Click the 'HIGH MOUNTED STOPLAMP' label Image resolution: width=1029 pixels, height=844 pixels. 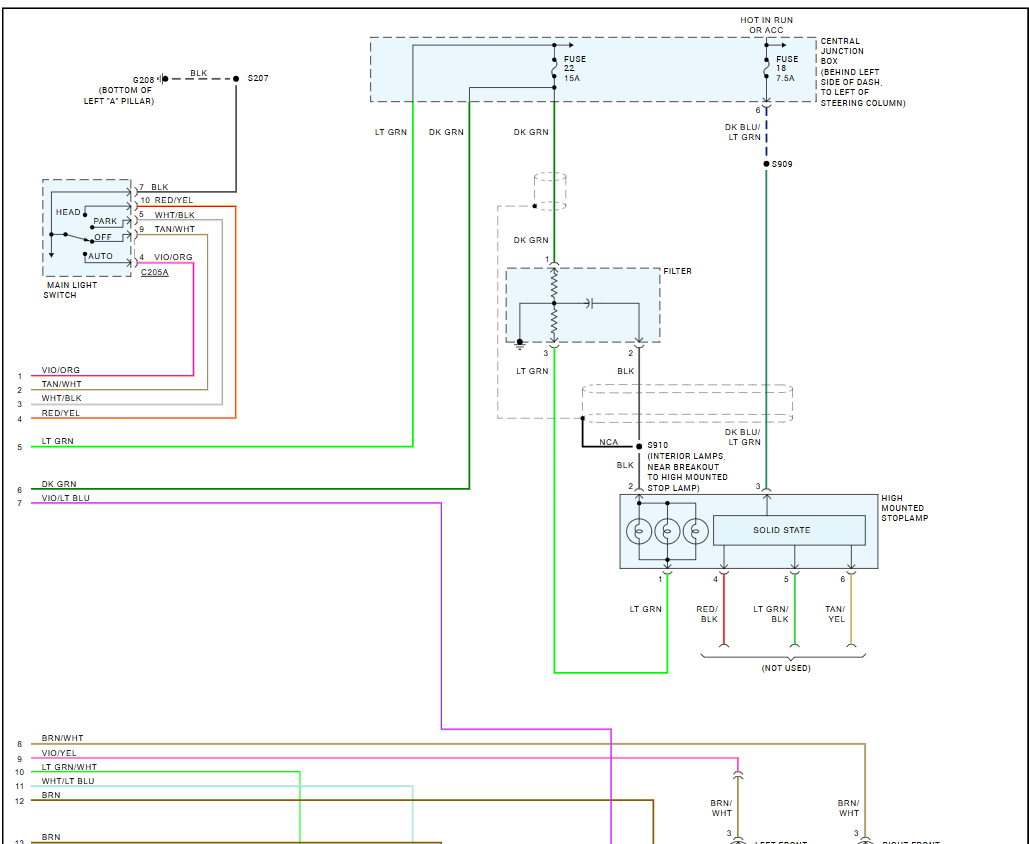click(904, 508)
